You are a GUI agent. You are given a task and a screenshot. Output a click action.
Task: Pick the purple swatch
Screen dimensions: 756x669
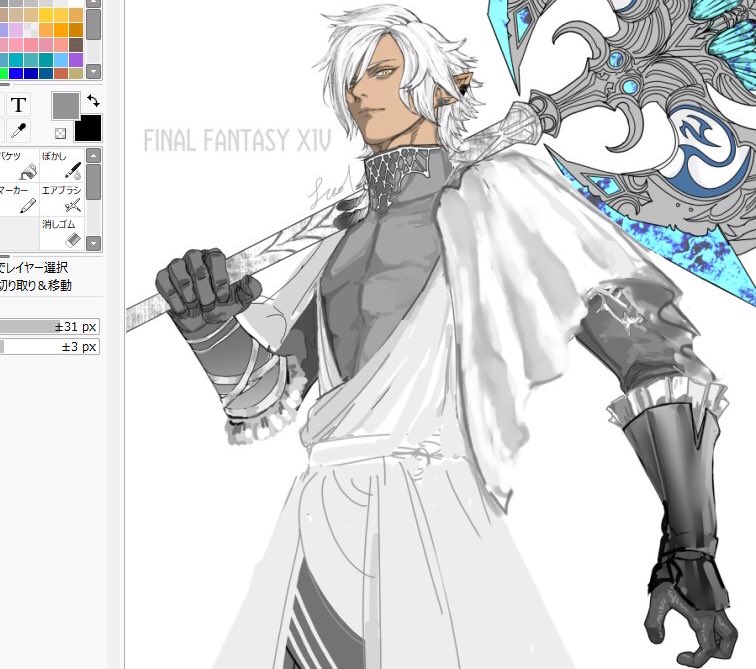(76, 60)
